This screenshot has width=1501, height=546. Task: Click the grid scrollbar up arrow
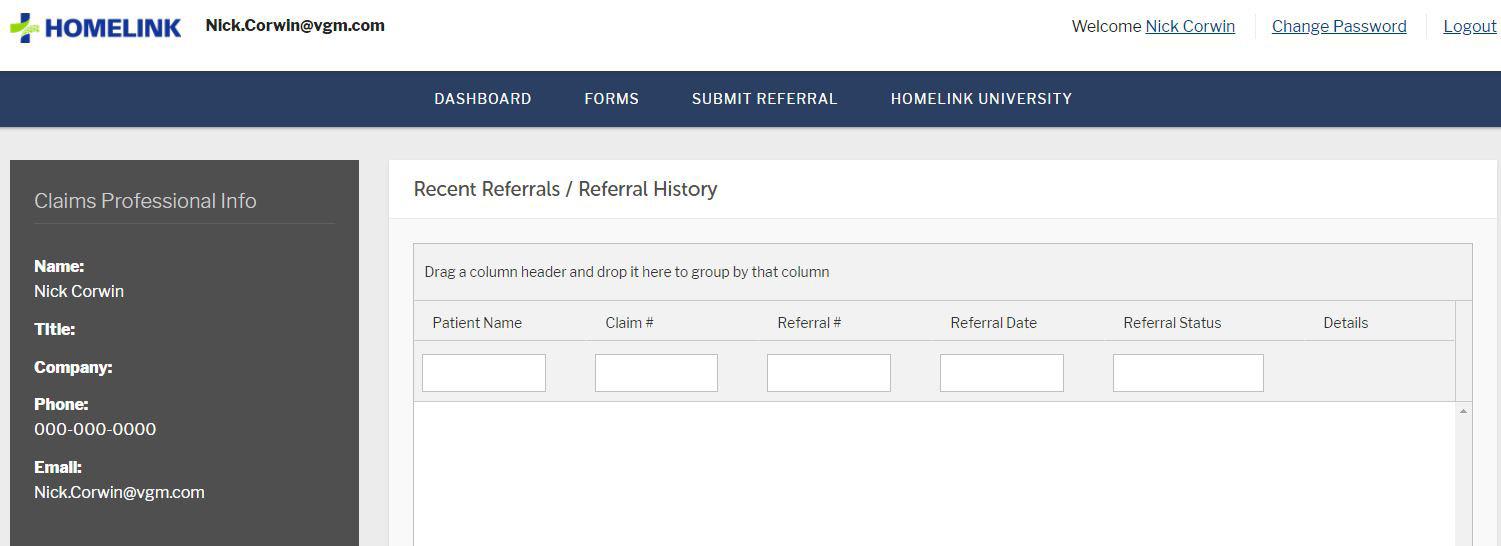click(x=1463, y=411)
